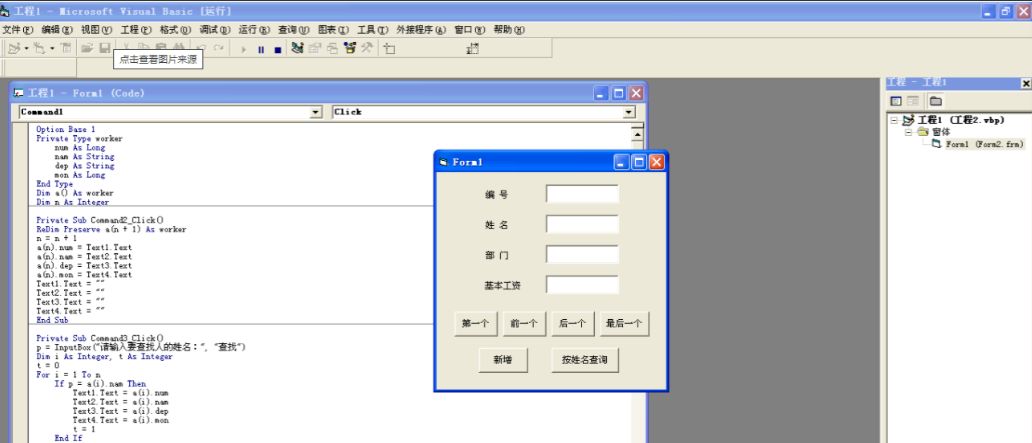Click the 最后一个 button in Form1
This screenshot has height=443, width=1032.
(x=625, y=324)
